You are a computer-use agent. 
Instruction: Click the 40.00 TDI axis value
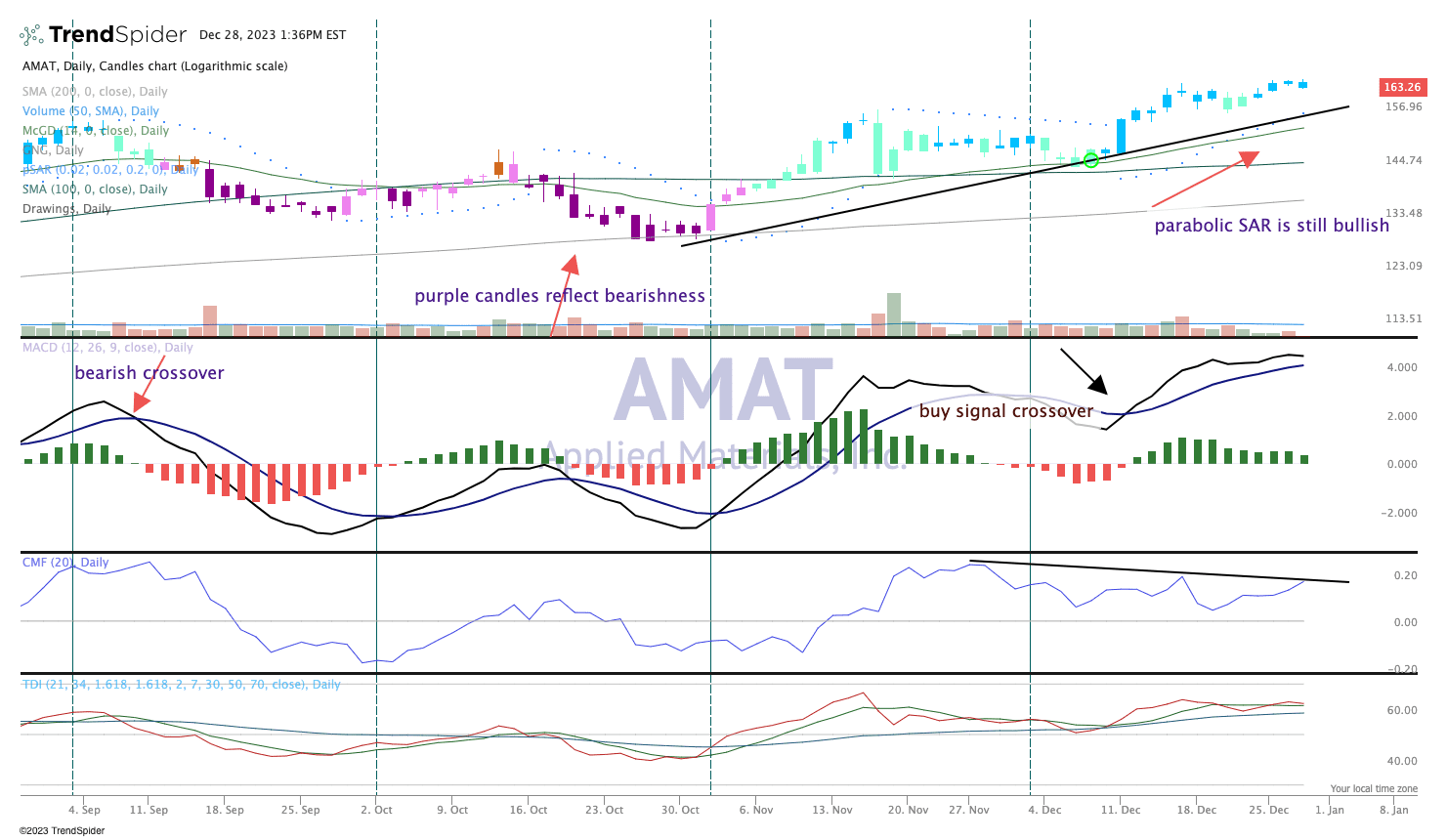1403,761
